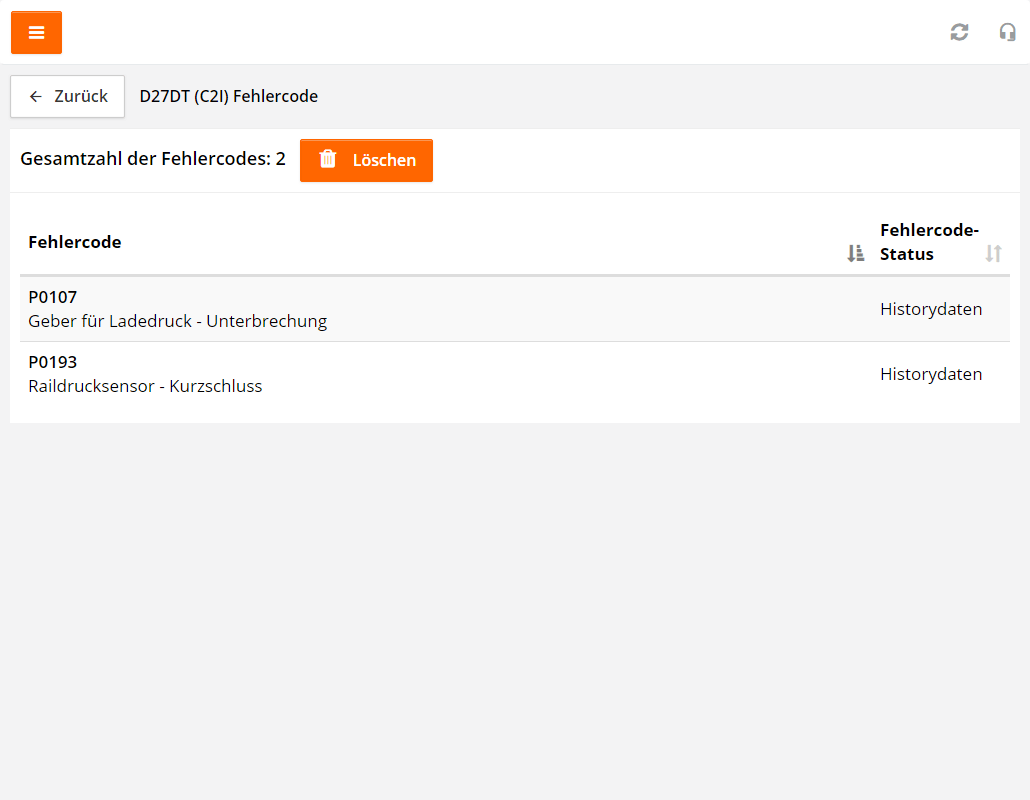Click the D27DT (C2I) Fehlercode page title
This screenshot has width=1030, height=800.
[x=229, y=97]
